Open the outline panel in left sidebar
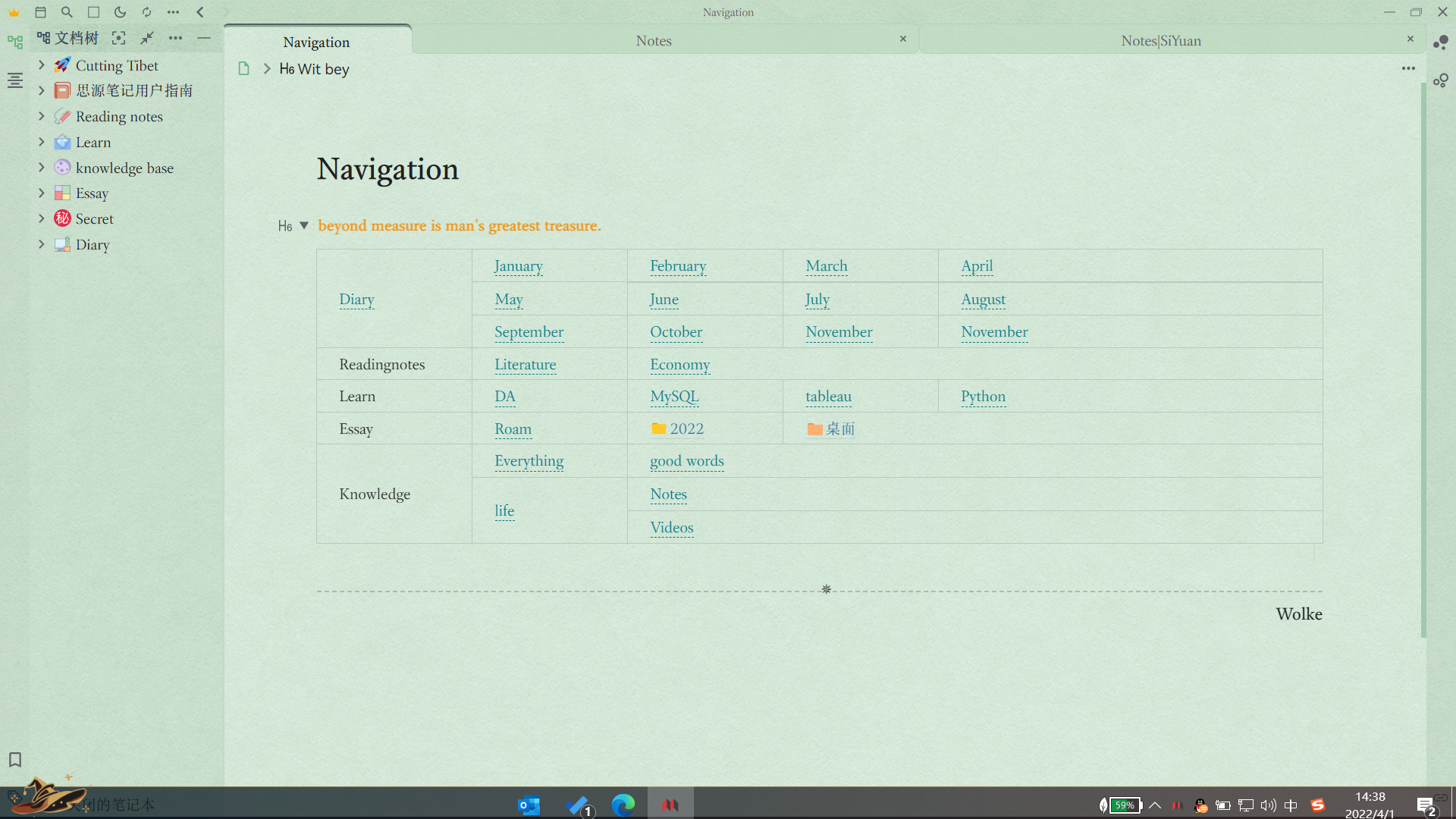 click(14, 80)
